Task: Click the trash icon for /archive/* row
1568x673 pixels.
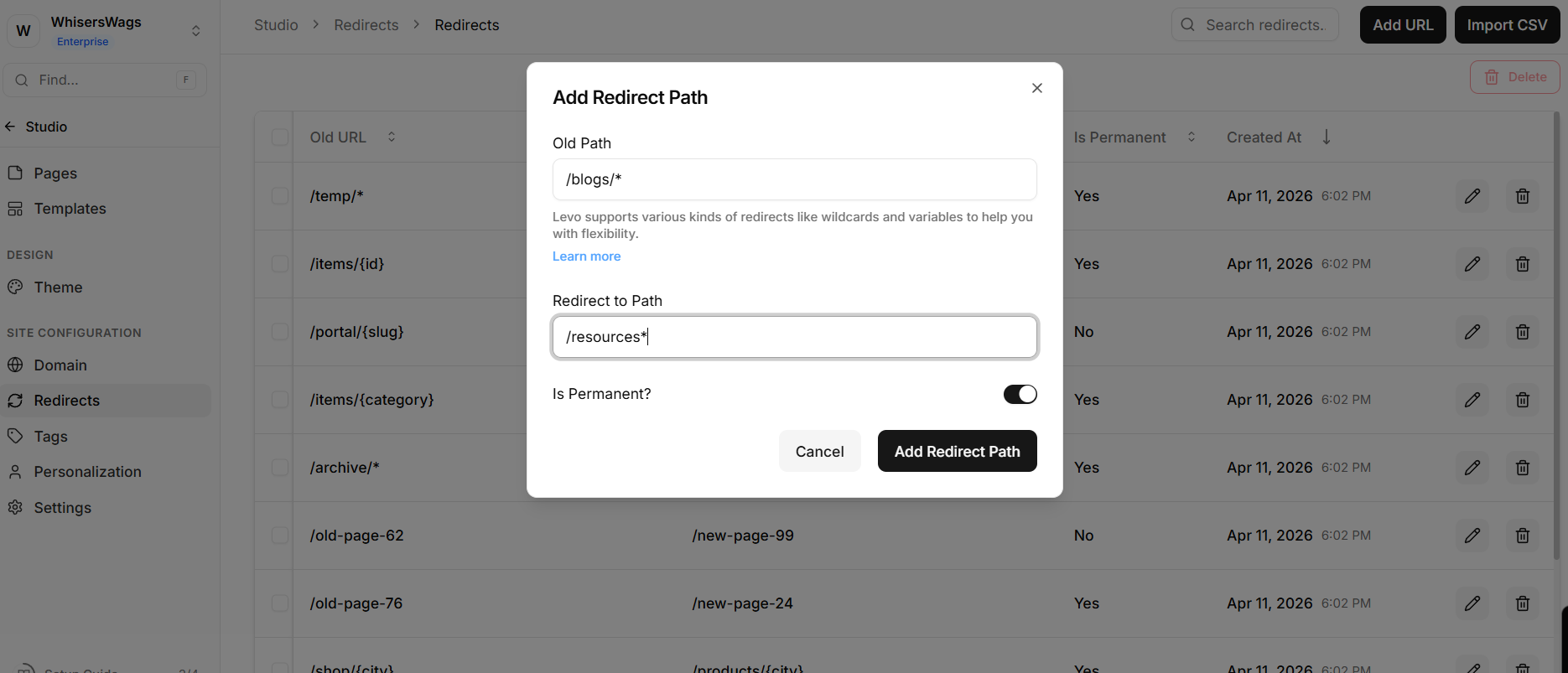Action: coord(1522,468)
